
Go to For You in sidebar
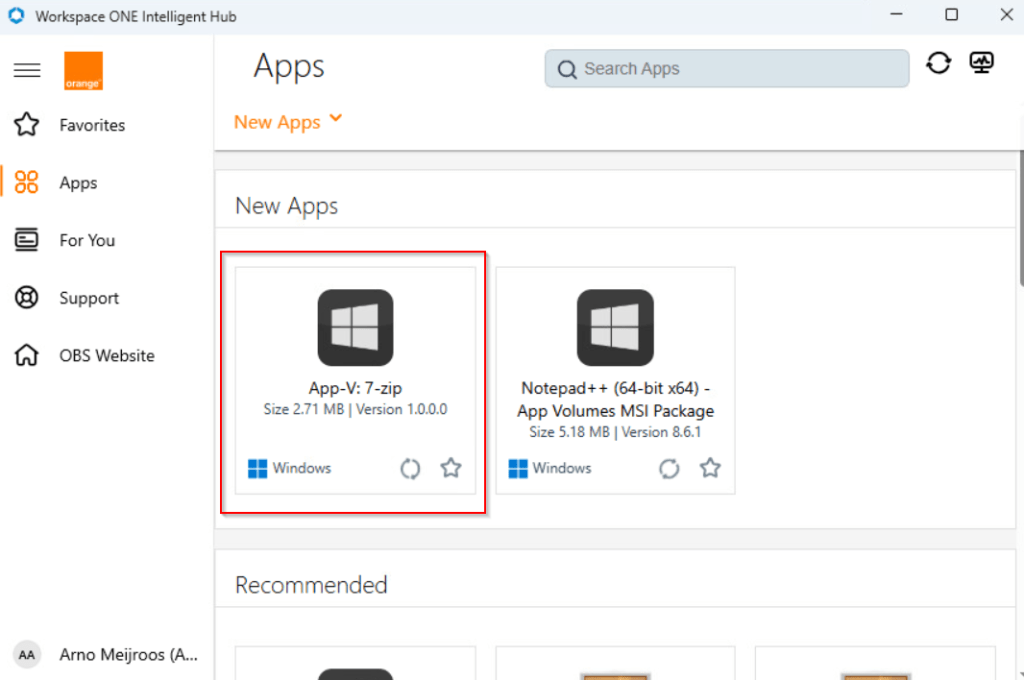tap(87, 240)
